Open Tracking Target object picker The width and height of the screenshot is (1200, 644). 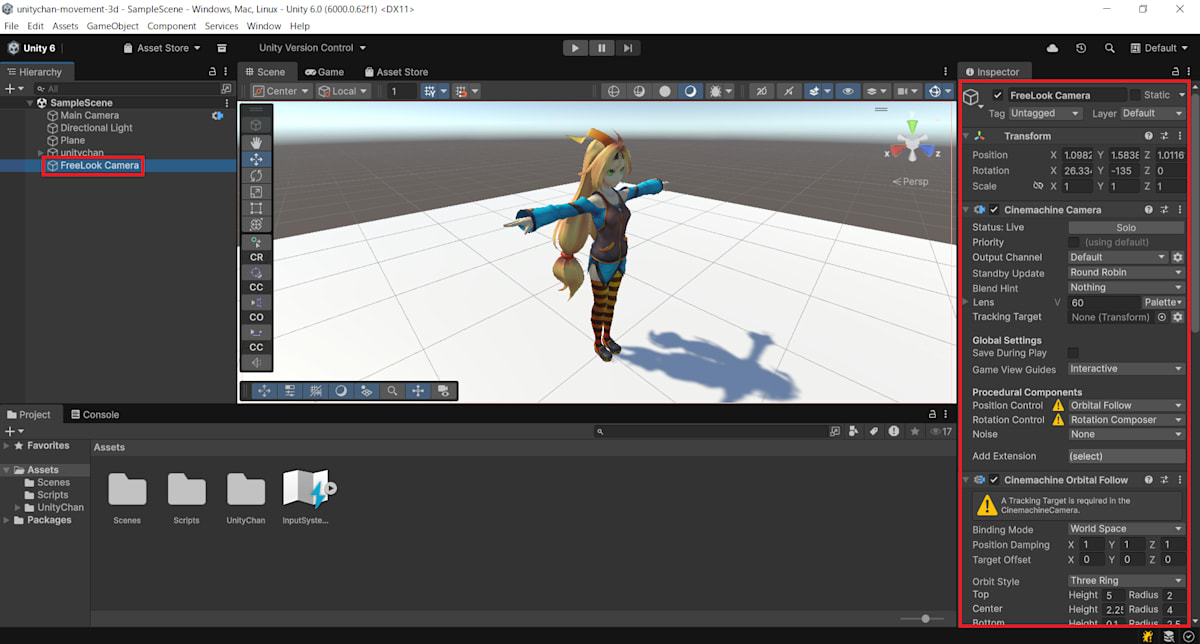[1162, 317]
